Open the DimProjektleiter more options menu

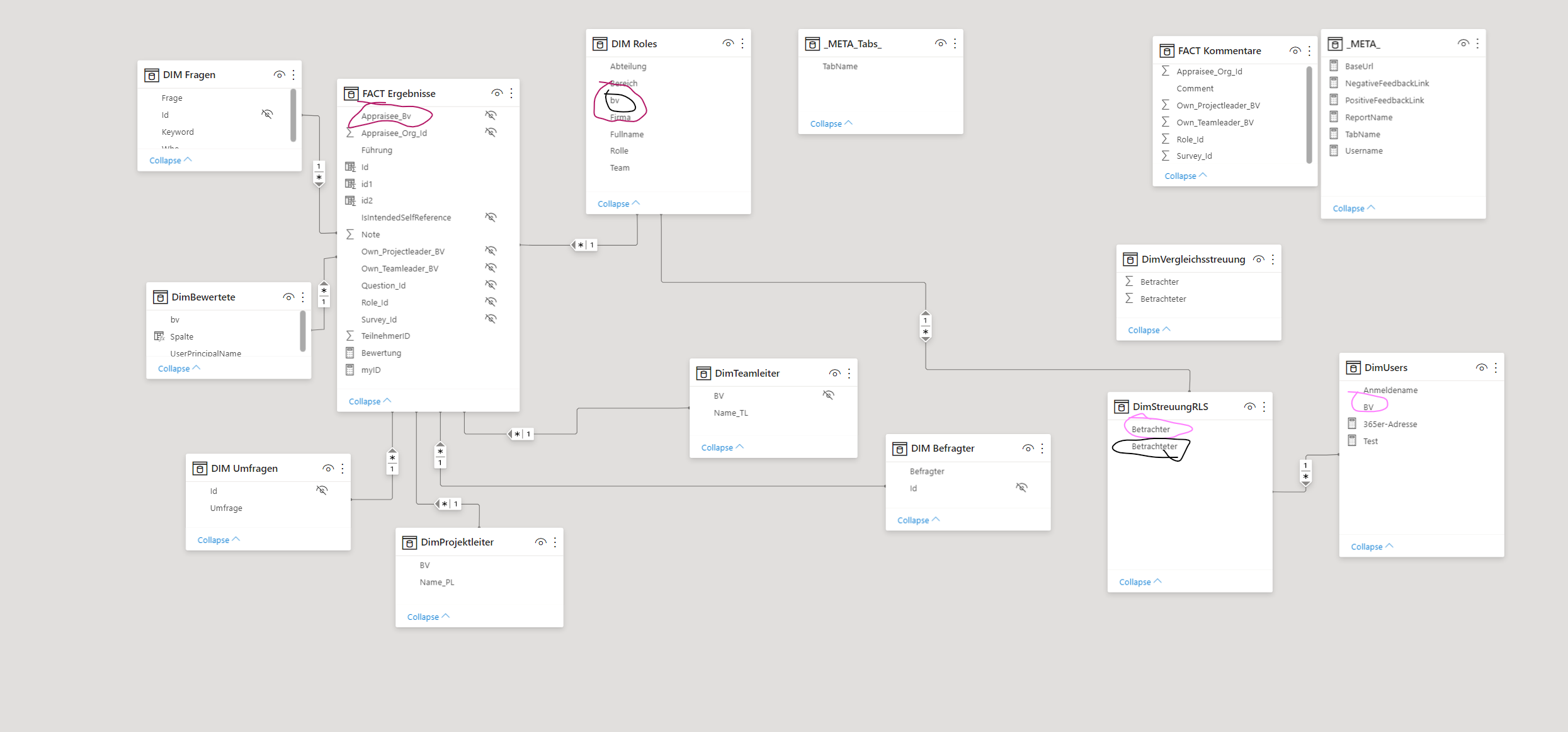click(555, 542)
